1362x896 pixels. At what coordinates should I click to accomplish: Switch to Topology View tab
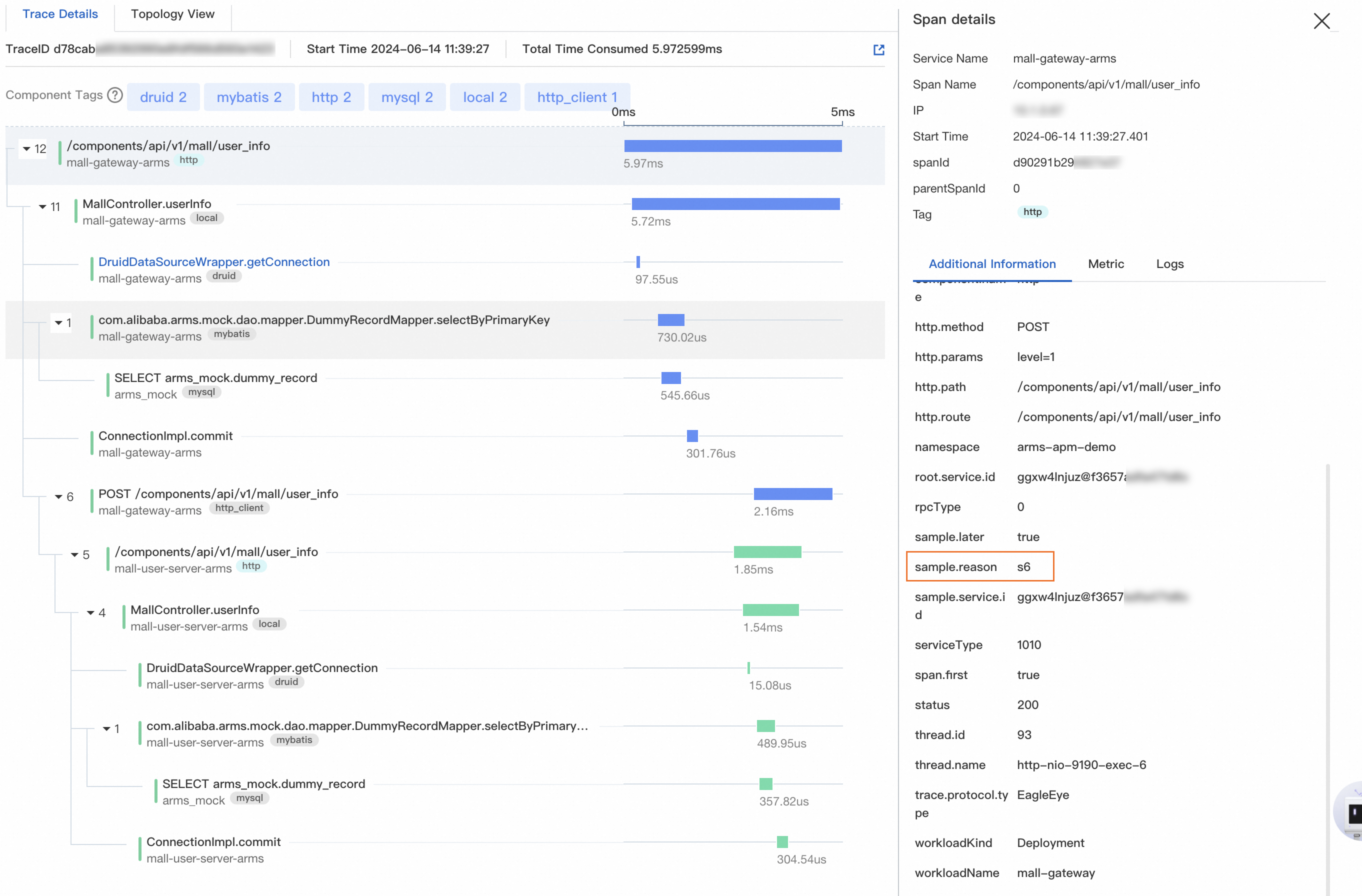coord(172,14)
